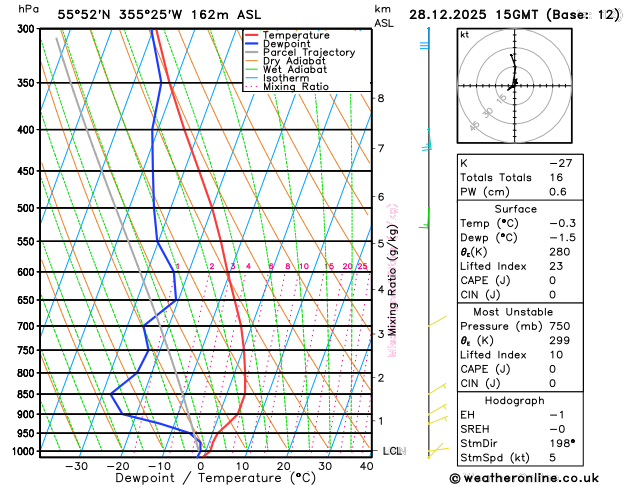This screenshot has width=629, height=486.
Task: Click the Most Unstable heading
Action: (513, 312)
